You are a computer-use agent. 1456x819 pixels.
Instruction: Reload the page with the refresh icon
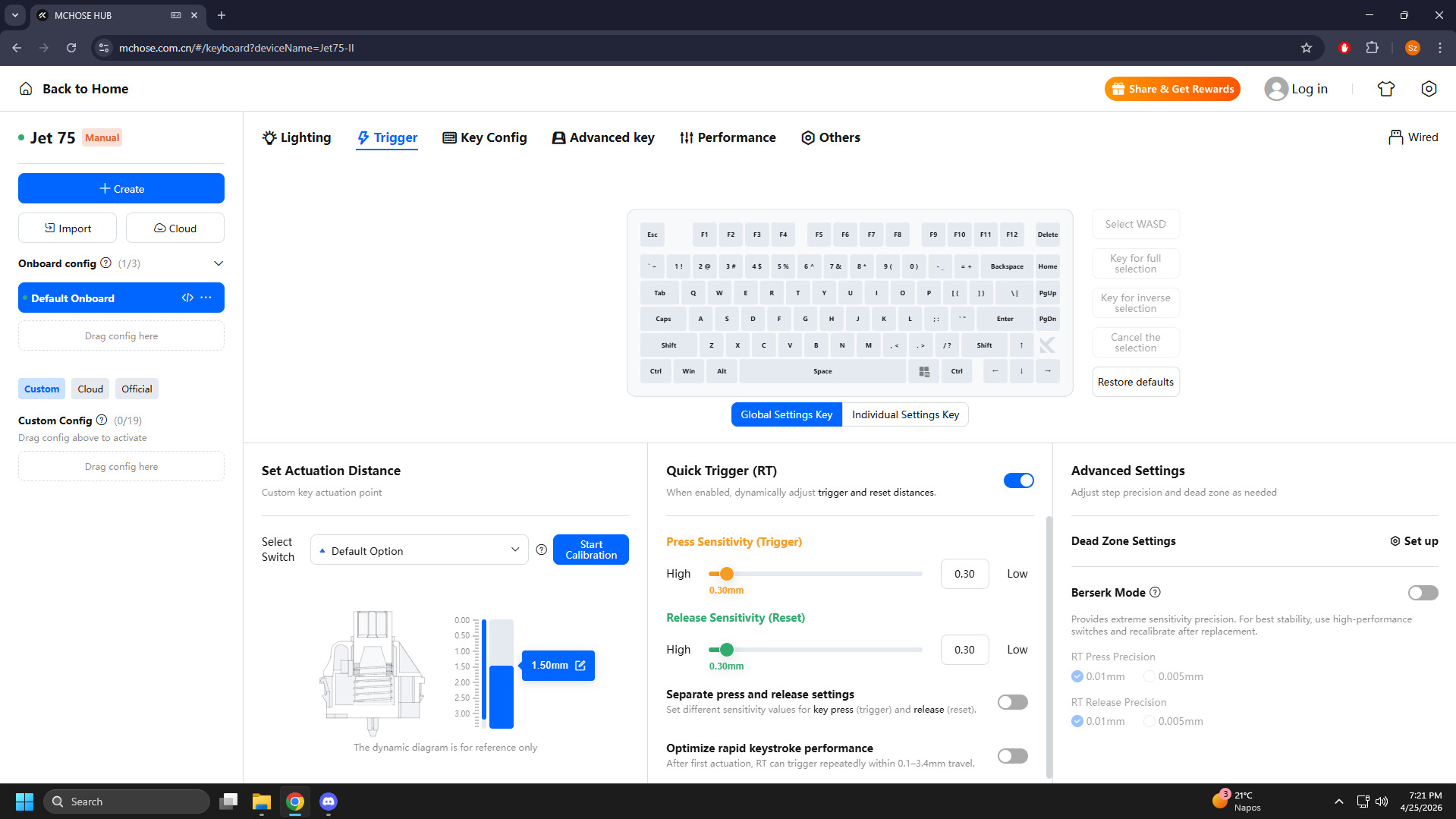(x=71, y=48)
